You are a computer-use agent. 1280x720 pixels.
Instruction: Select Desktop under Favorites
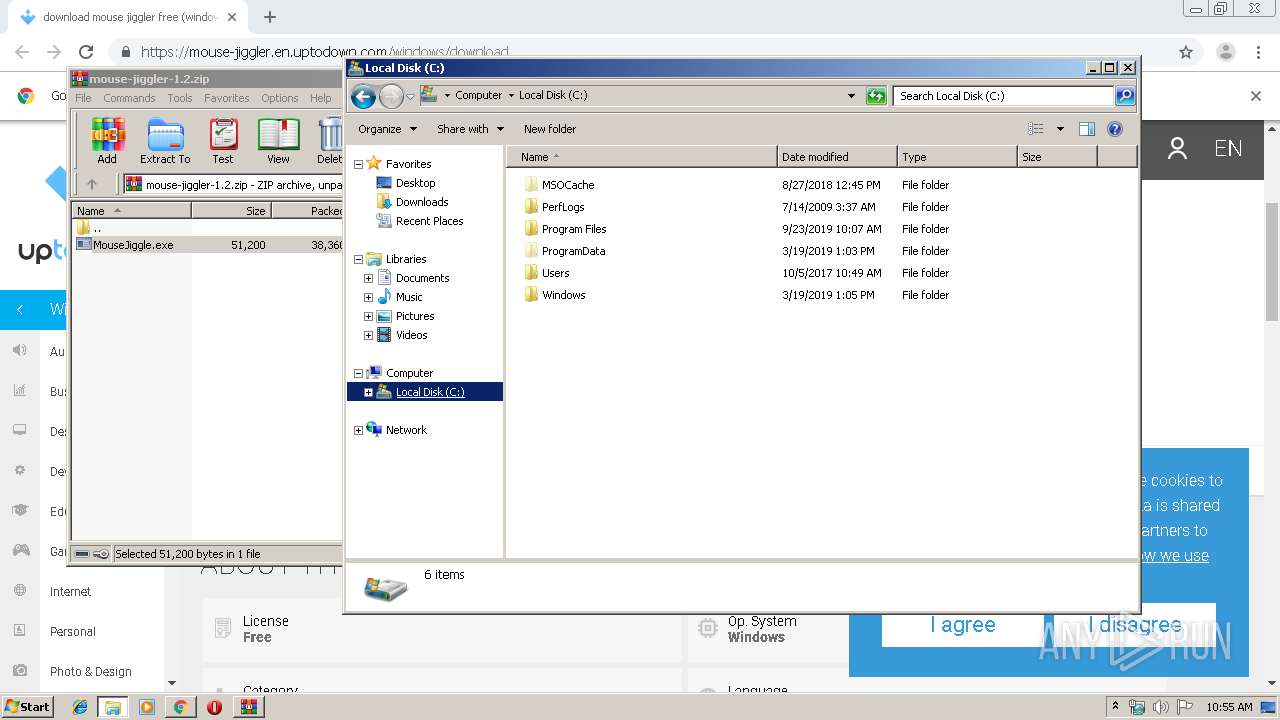pyautogui.click(x=415, y=183)
